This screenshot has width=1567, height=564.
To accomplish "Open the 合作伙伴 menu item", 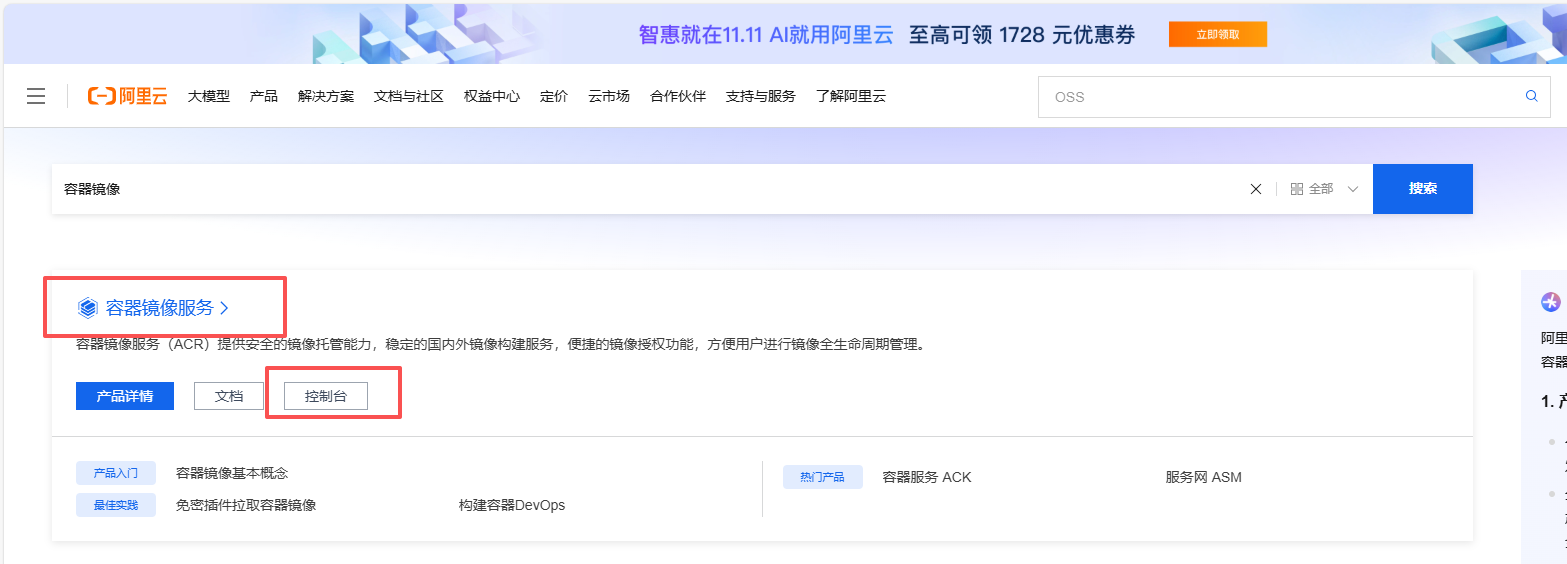I will 678,96.
